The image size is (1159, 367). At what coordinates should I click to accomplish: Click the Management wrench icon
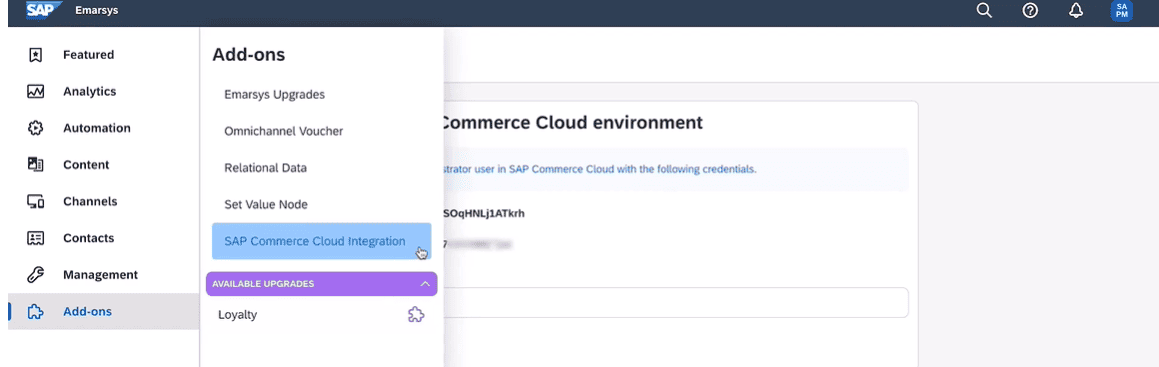35,275
